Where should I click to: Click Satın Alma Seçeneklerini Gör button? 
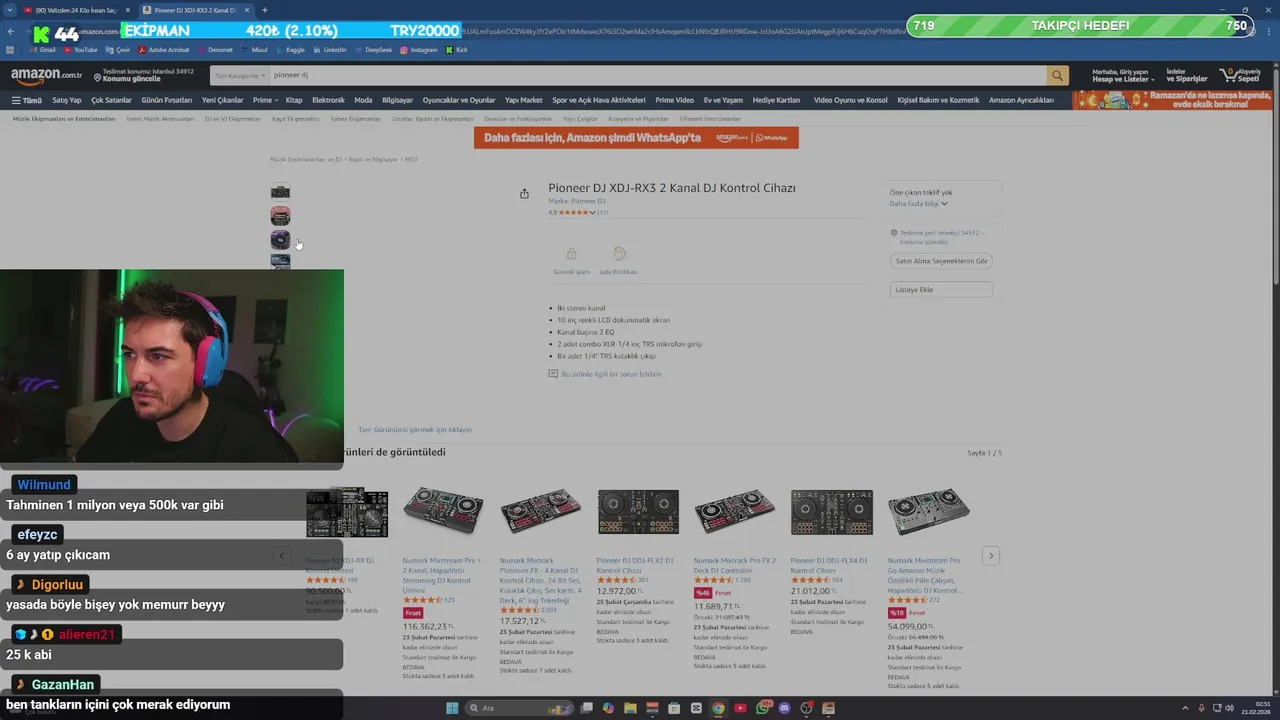pos(941,261)
